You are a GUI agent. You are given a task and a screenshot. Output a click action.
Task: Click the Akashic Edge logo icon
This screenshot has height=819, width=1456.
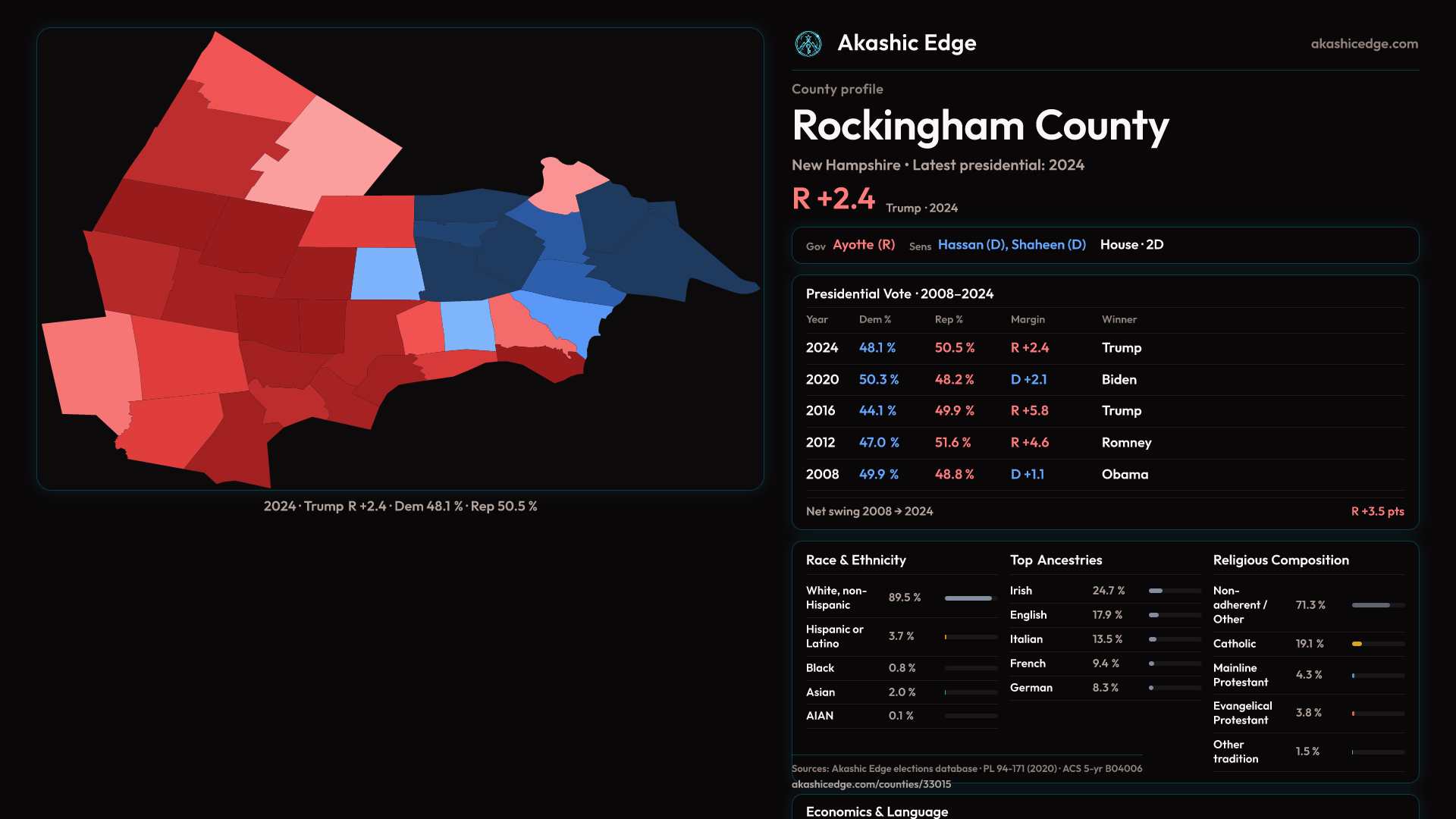pyautogui.click(x=808, y=44)
